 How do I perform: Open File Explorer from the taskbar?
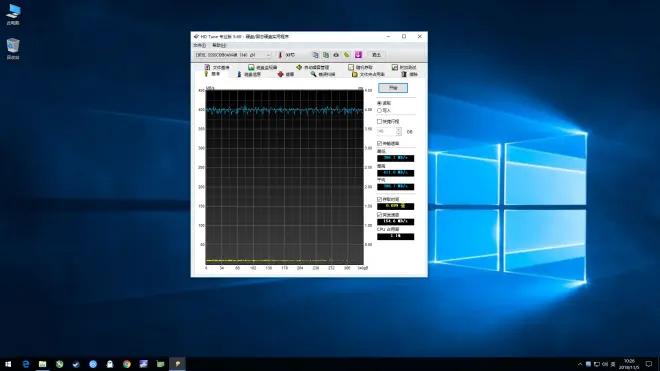coord(43,364)
